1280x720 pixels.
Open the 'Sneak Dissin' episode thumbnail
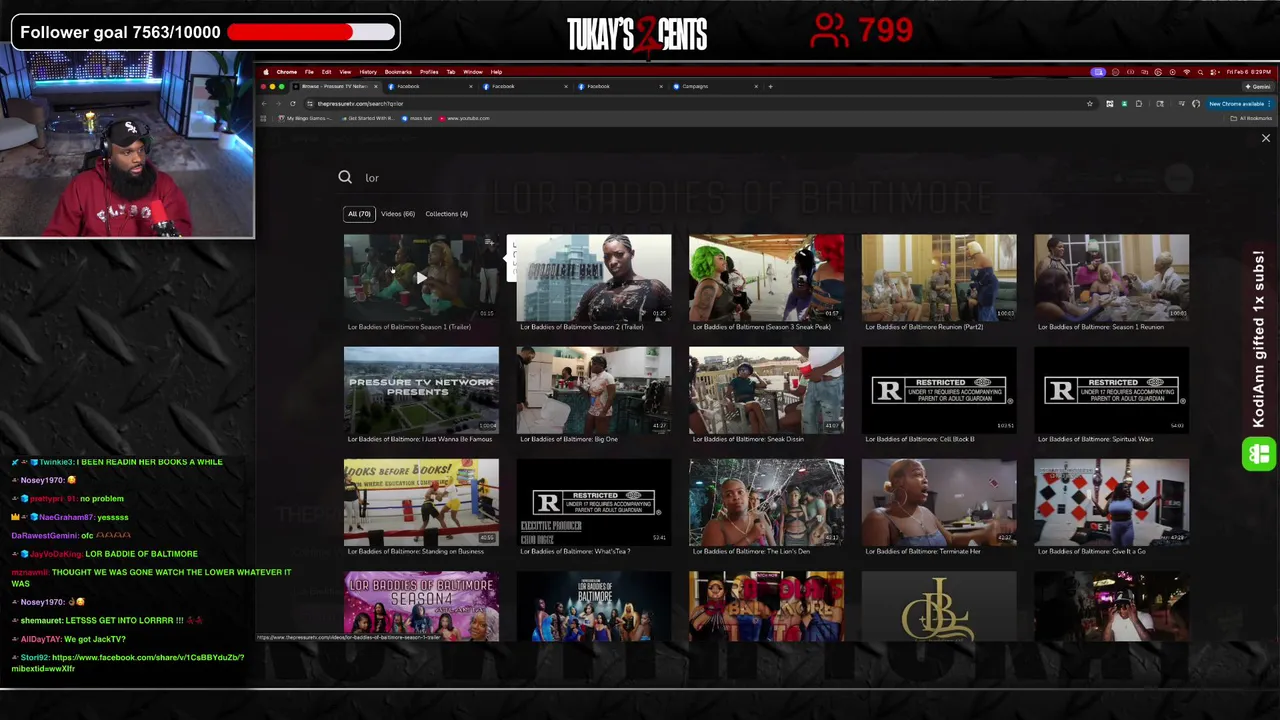766,390
